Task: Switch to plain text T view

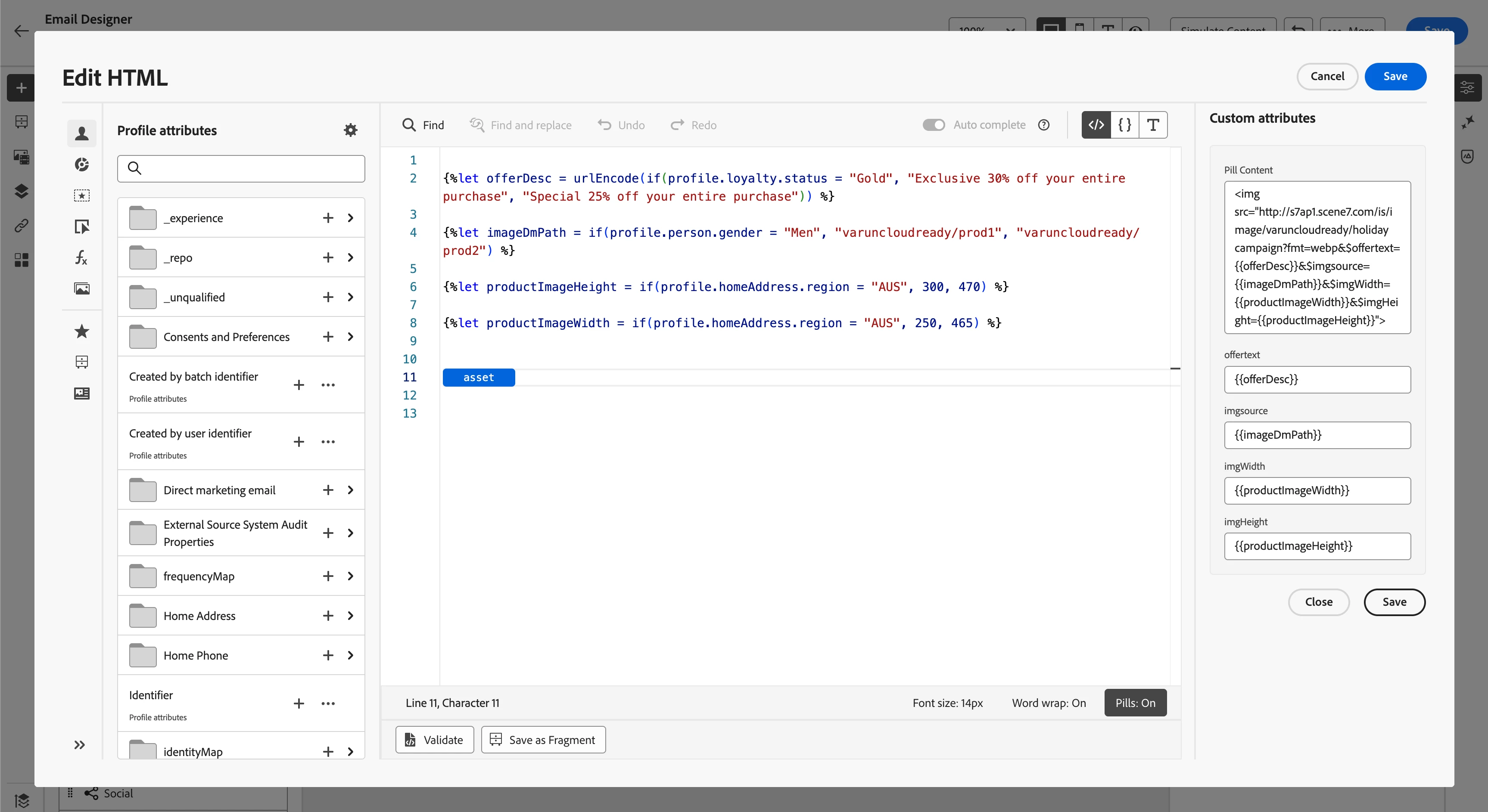Action: 1152,125
